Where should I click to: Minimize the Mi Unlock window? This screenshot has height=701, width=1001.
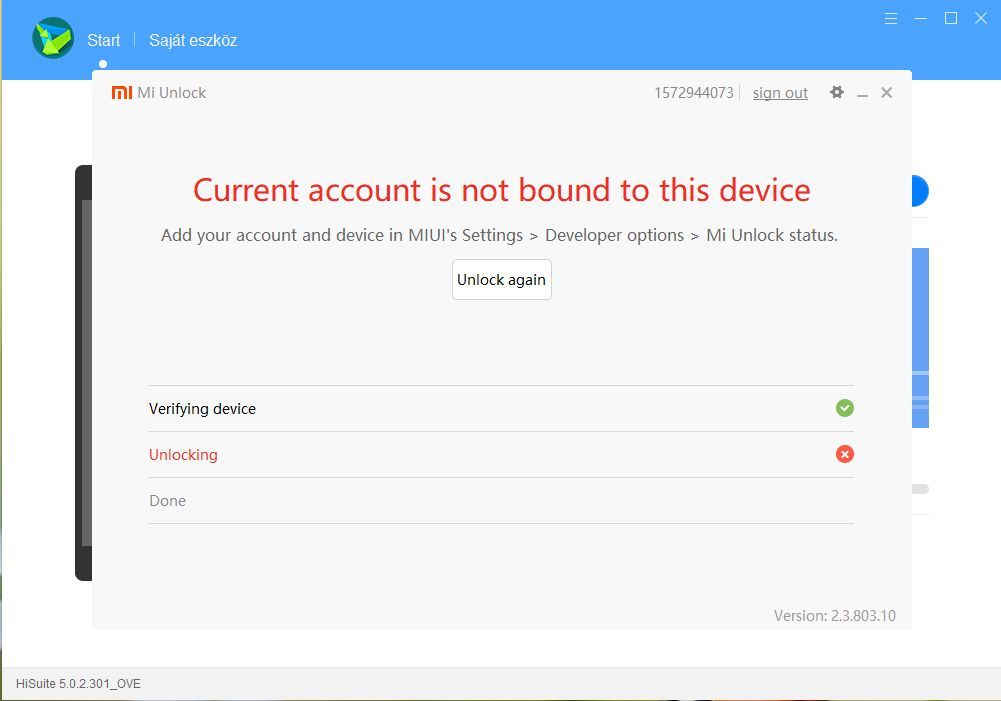tap(862, 94)
